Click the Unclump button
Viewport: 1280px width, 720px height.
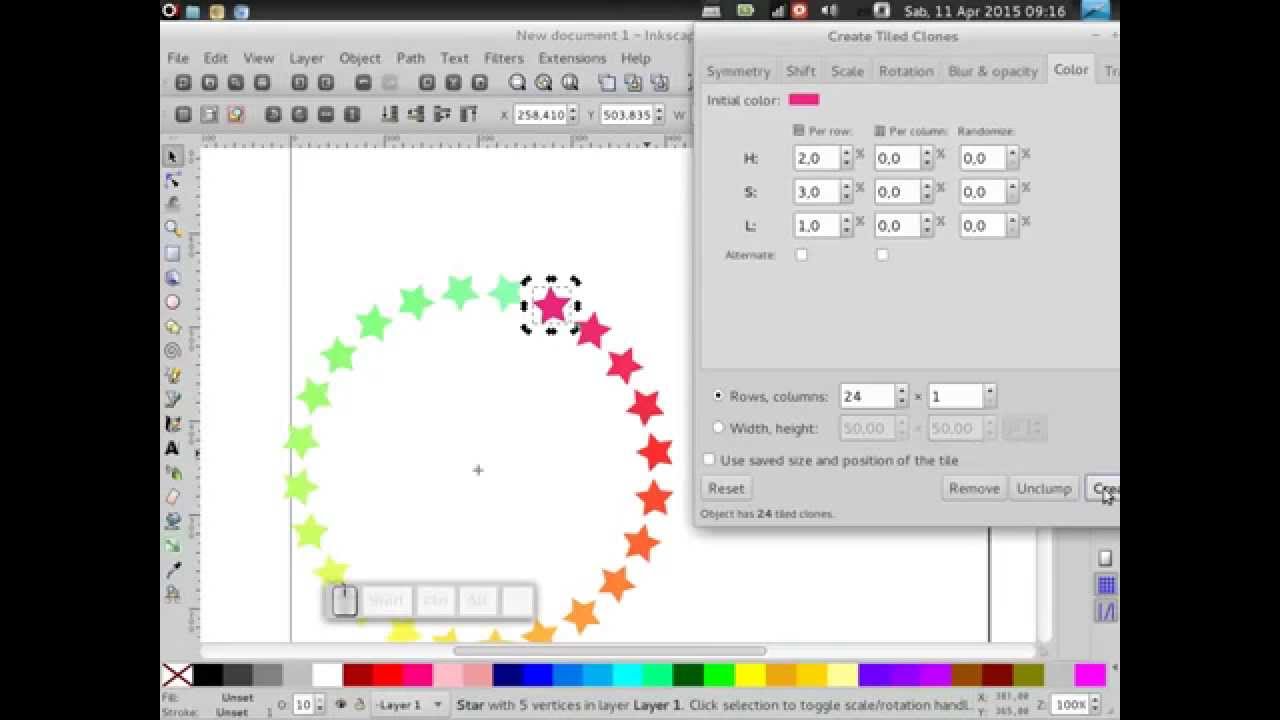tap(1043, 488)
